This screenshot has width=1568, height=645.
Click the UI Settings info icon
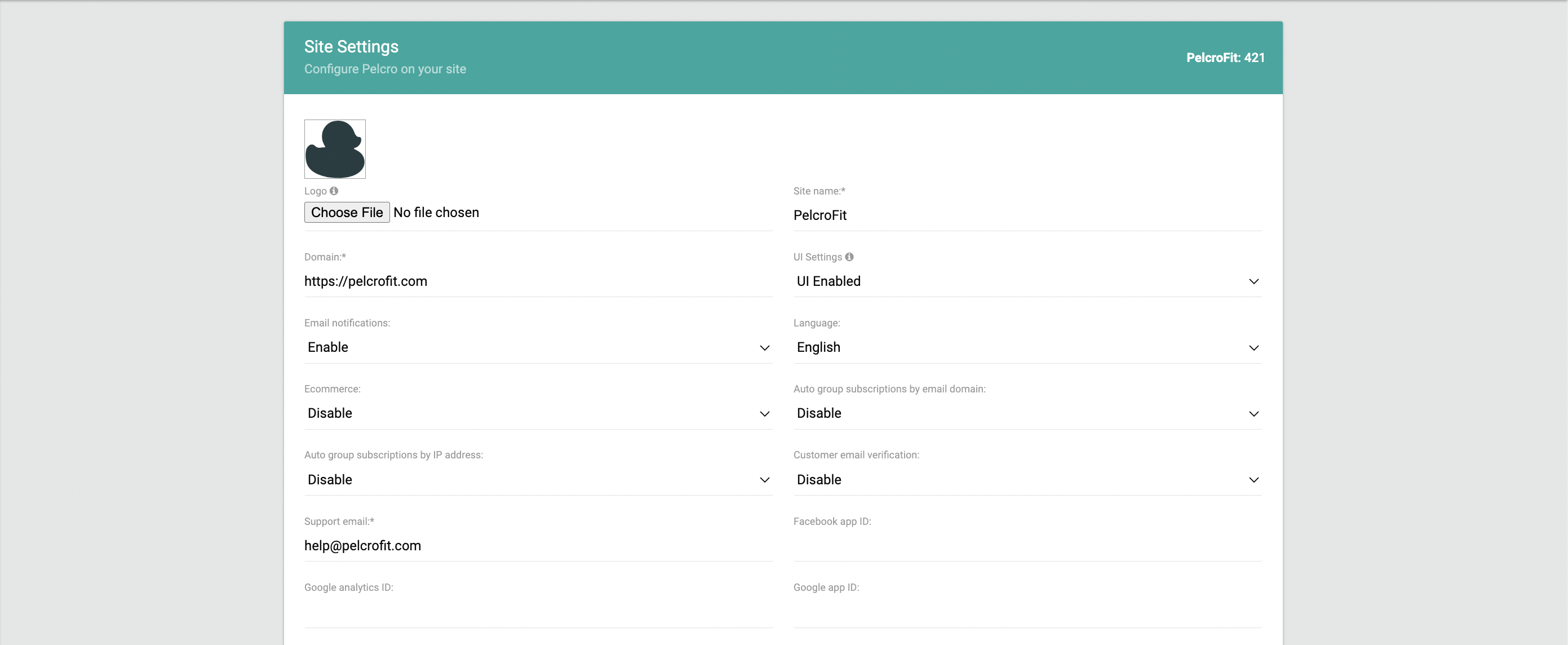[x=849, y=257]
